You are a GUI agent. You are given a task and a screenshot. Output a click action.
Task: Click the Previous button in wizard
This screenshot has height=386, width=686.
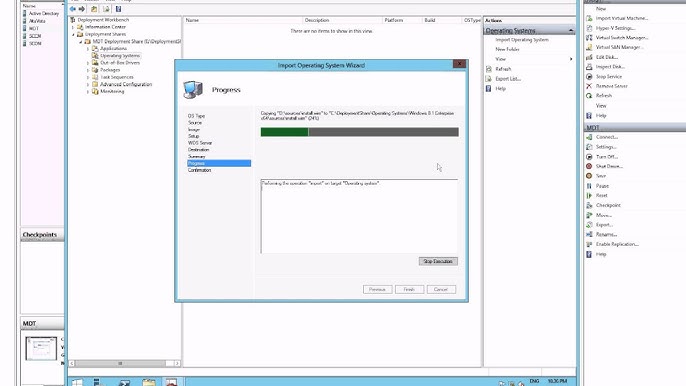tap(377, 289)
